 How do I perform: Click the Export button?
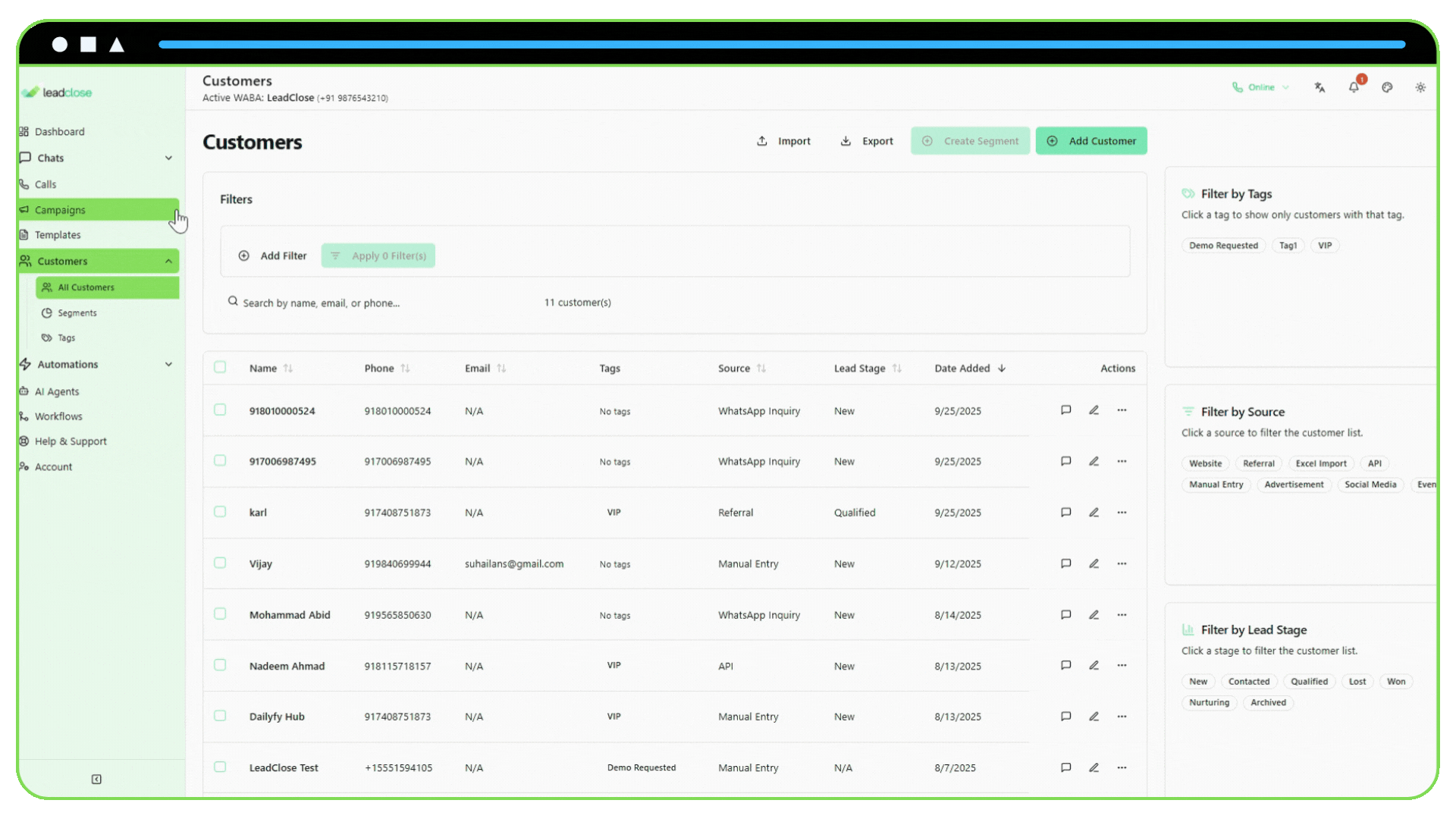tap(867, 141)
